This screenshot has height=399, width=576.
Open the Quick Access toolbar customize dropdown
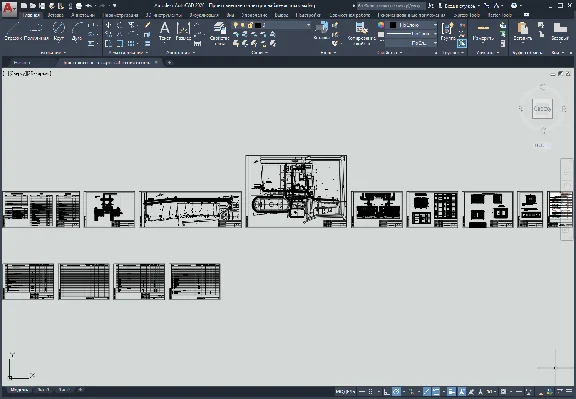pos(115,6)
